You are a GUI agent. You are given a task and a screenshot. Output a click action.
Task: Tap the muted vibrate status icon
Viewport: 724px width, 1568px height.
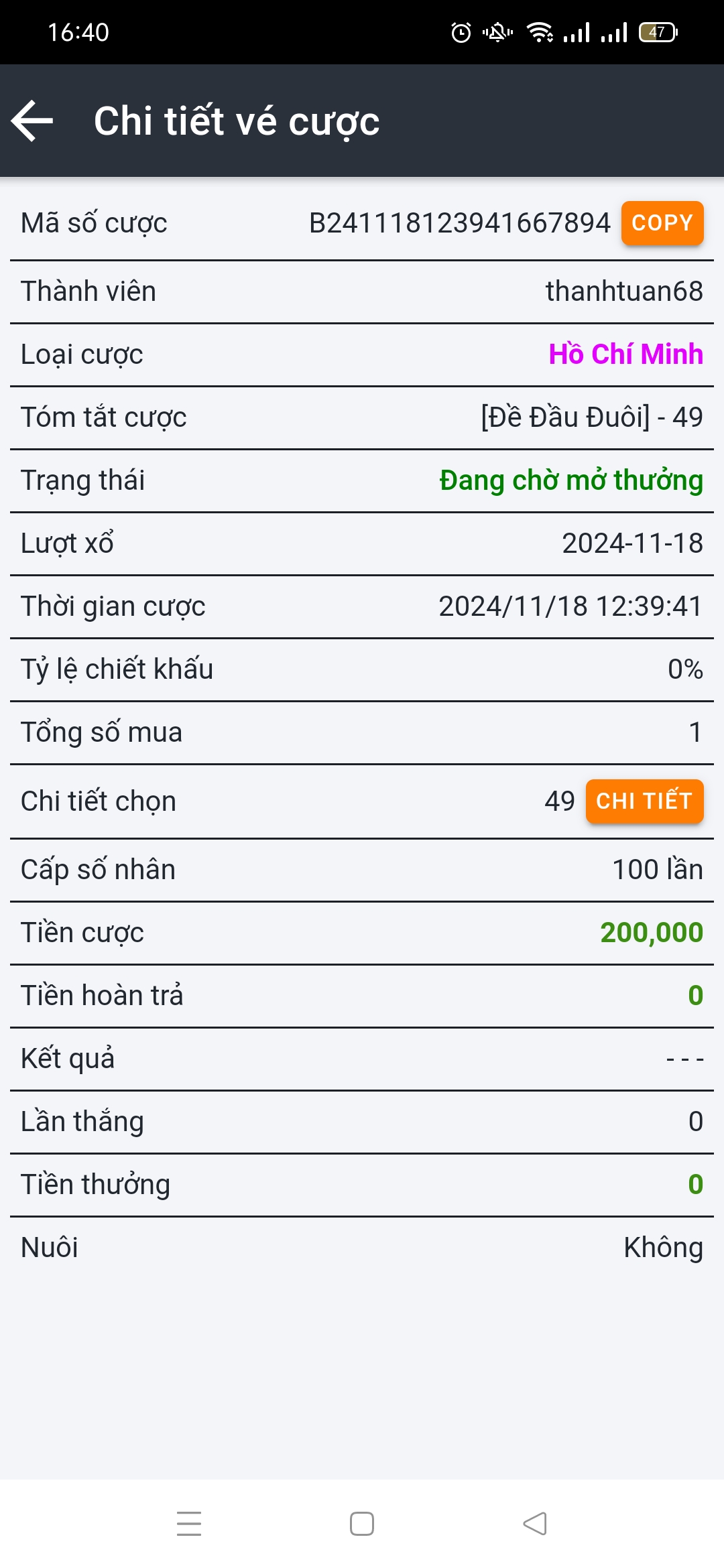[497, 32]
